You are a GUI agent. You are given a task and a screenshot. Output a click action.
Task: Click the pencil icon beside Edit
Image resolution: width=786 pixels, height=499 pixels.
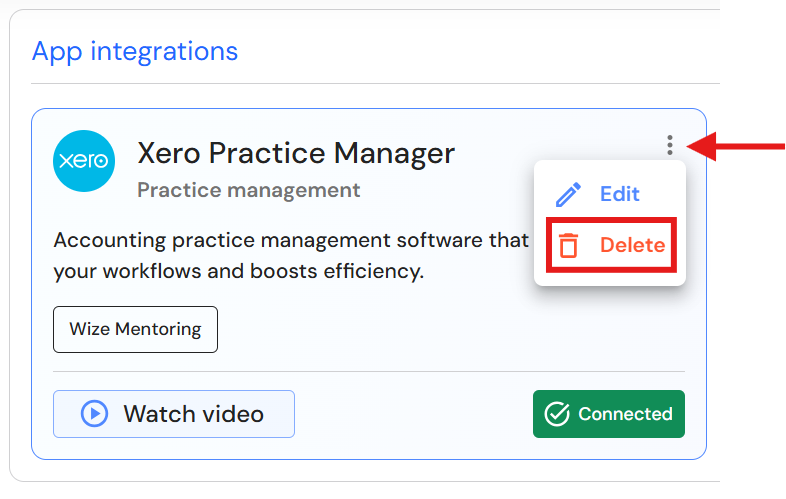(x=568, y=194)
